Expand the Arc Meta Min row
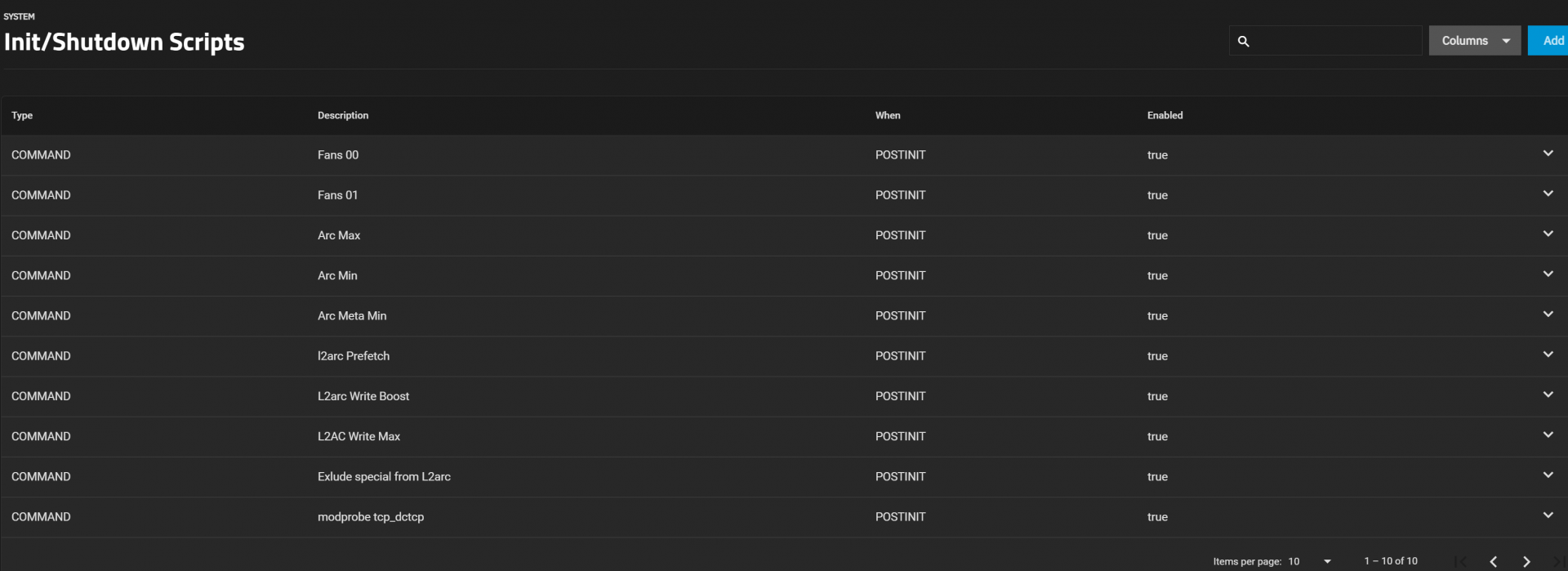Image resolution: width=1568 pixels, height=571 pixels. coord(1548,314)
